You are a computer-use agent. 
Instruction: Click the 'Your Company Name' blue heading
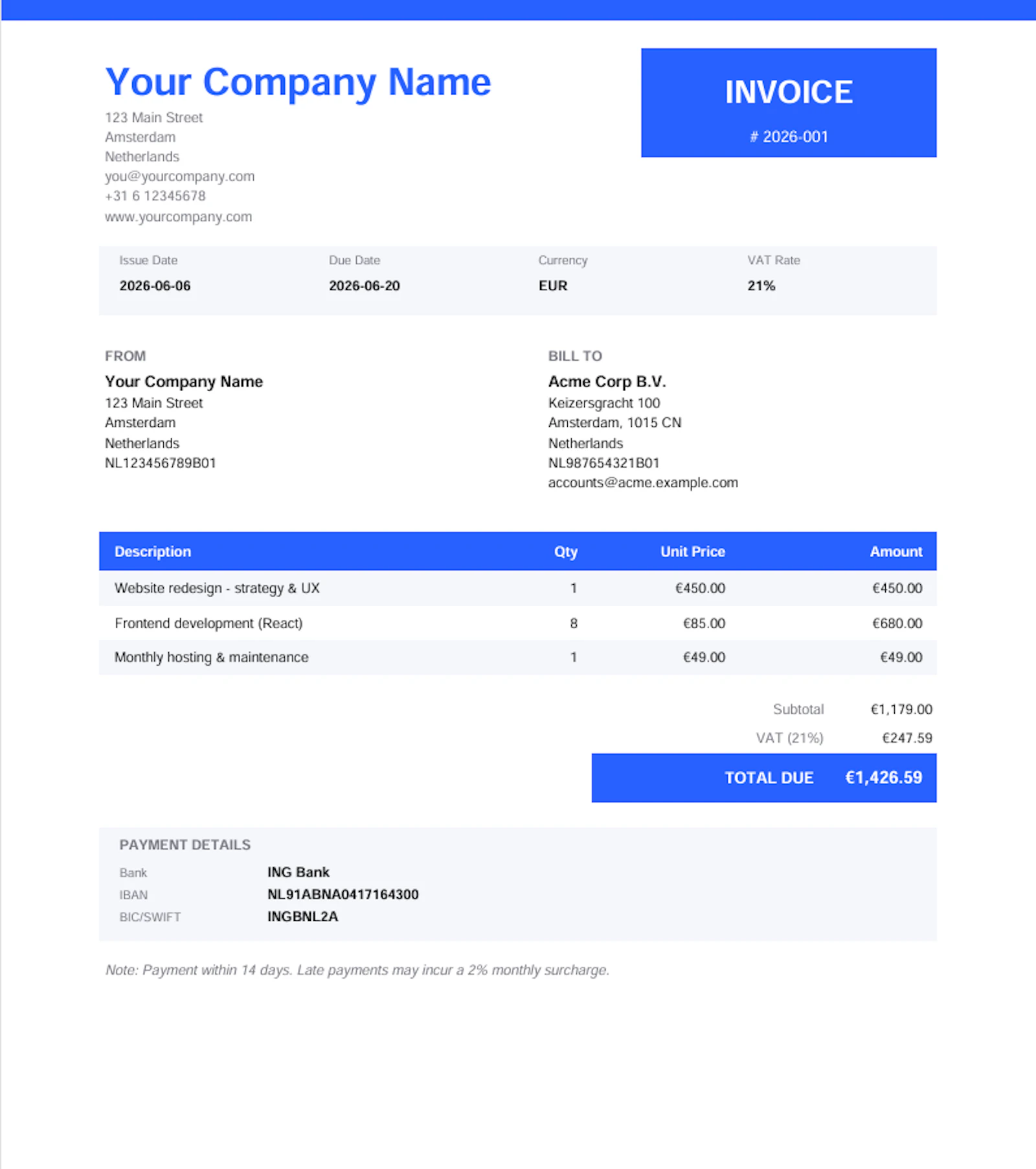pyautogui.click(x=298, y=83)
